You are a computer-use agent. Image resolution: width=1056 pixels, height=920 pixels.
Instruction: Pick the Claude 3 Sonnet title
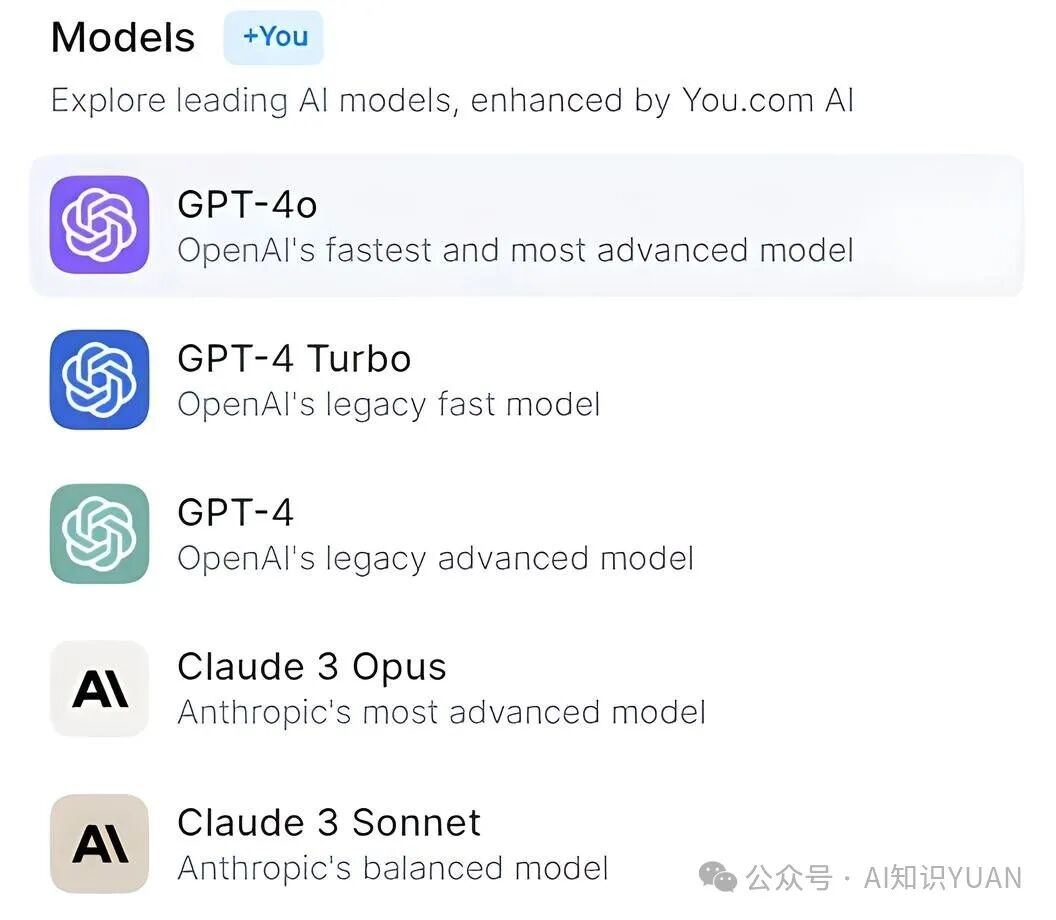329,822
